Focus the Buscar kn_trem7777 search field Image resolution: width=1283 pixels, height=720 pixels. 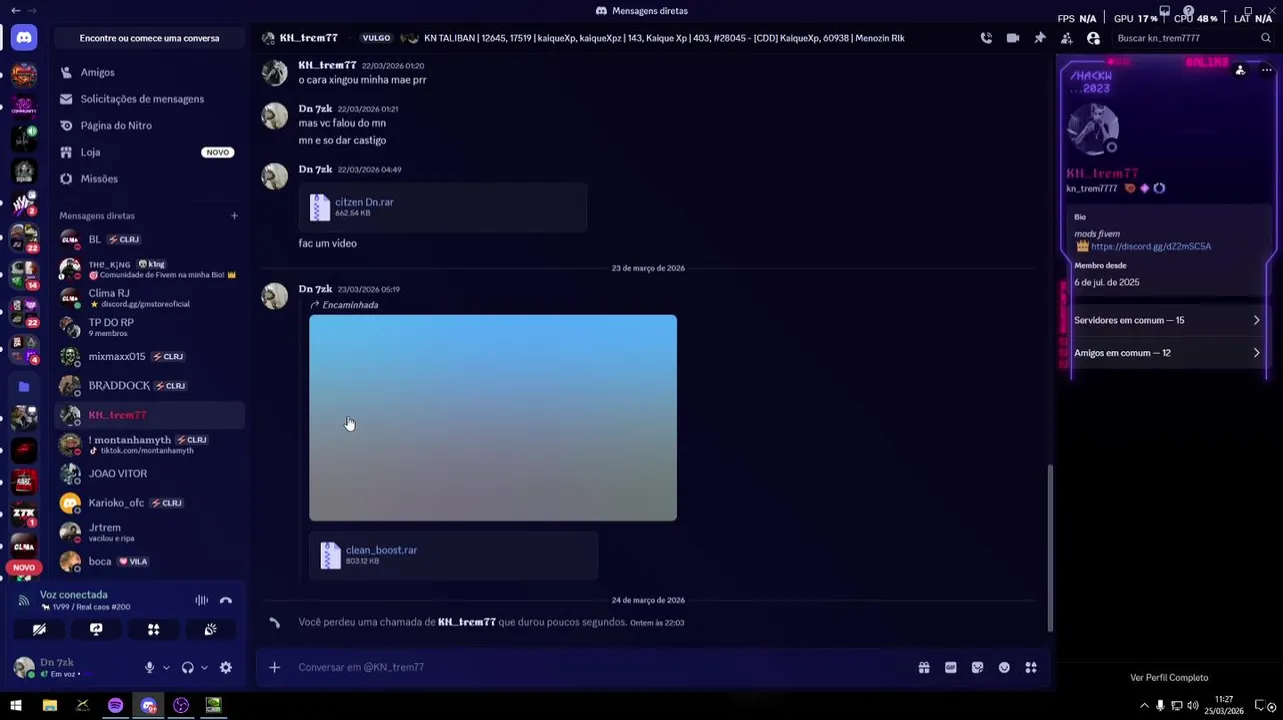point(1195,38)
